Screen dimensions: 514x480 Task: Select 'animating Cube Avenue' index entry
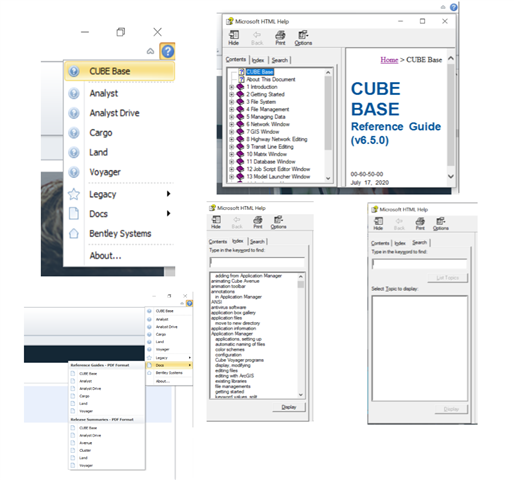pos(235,281)
